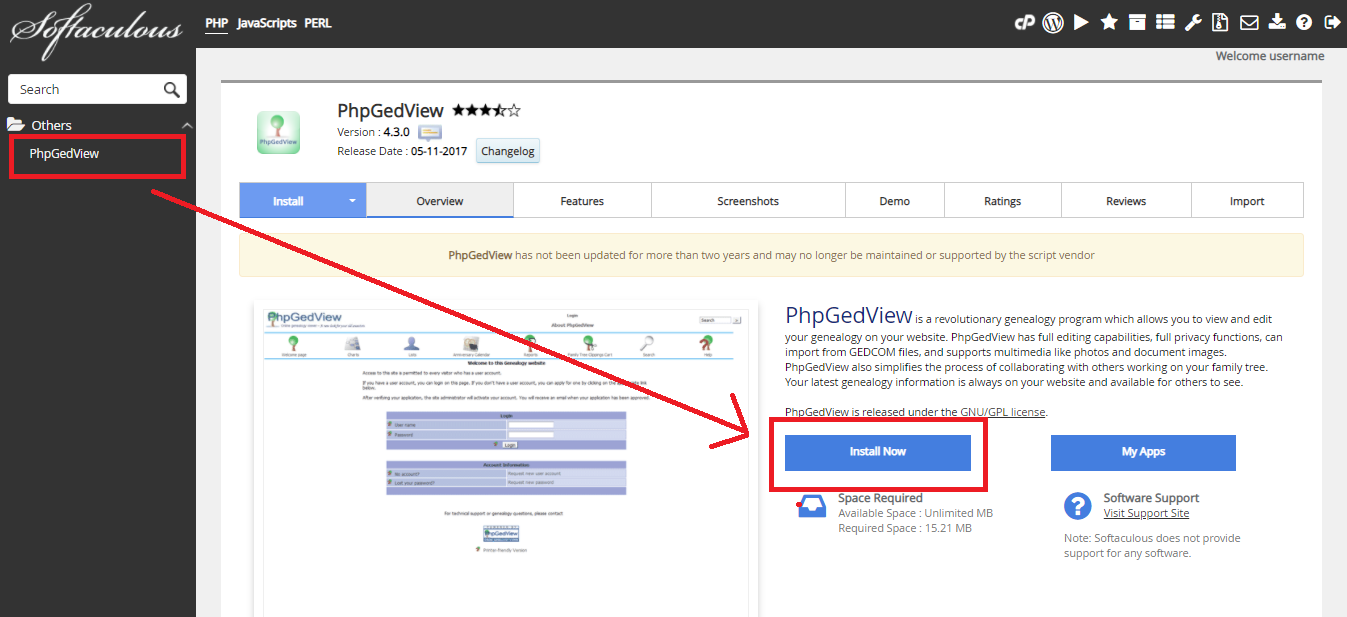
Task: Open the Screenshots tab
Action: 748,201
